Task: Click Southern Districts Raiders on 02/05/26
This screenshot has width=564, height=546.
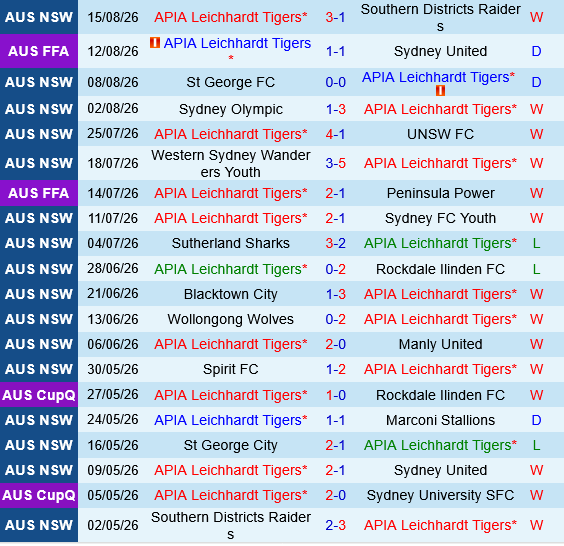Action: [231, 525]
